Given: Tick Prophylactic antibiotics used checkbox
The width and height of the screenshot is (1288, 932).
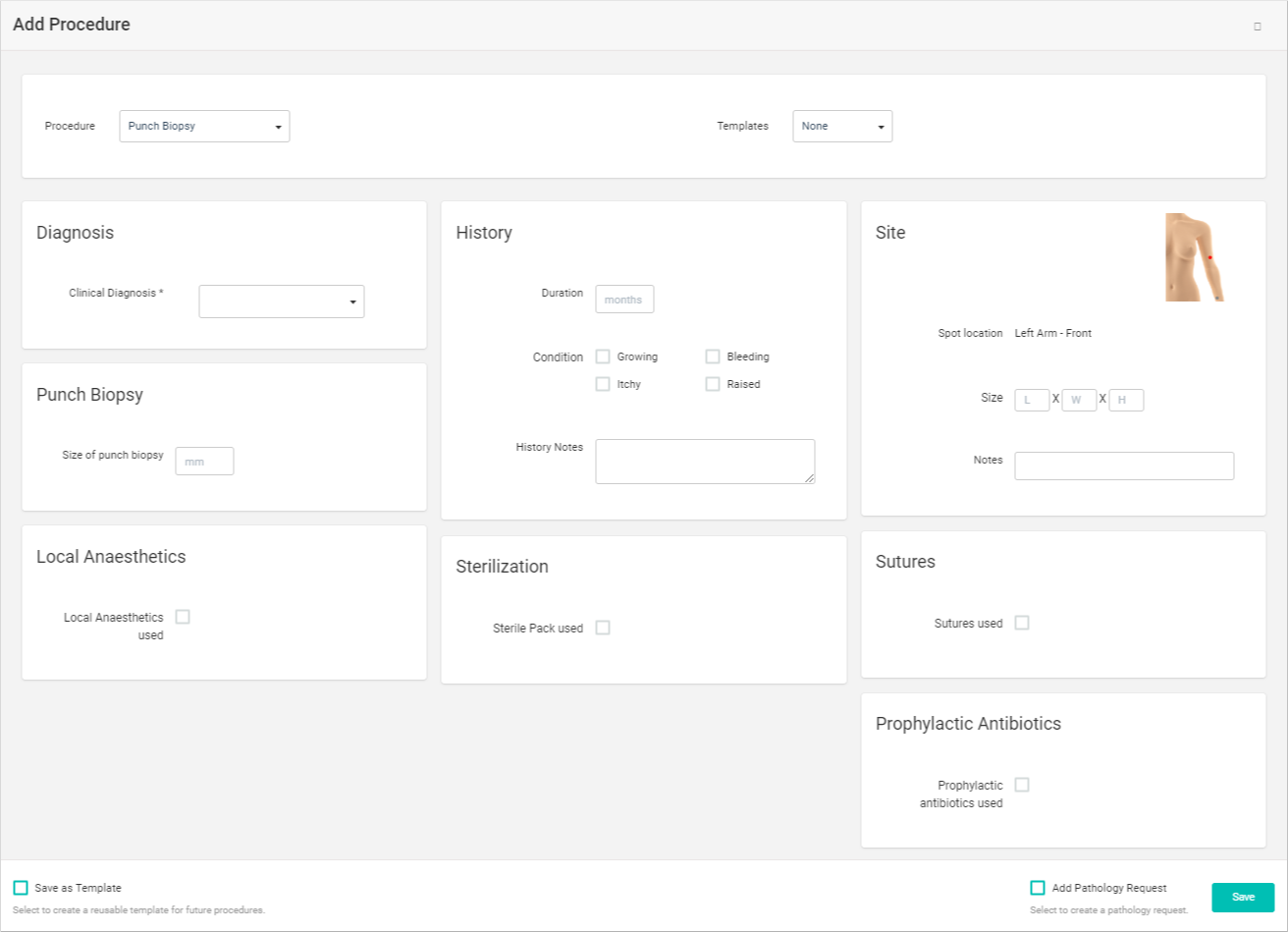Looking at the screenshot, I should (x=1022, y=785).
